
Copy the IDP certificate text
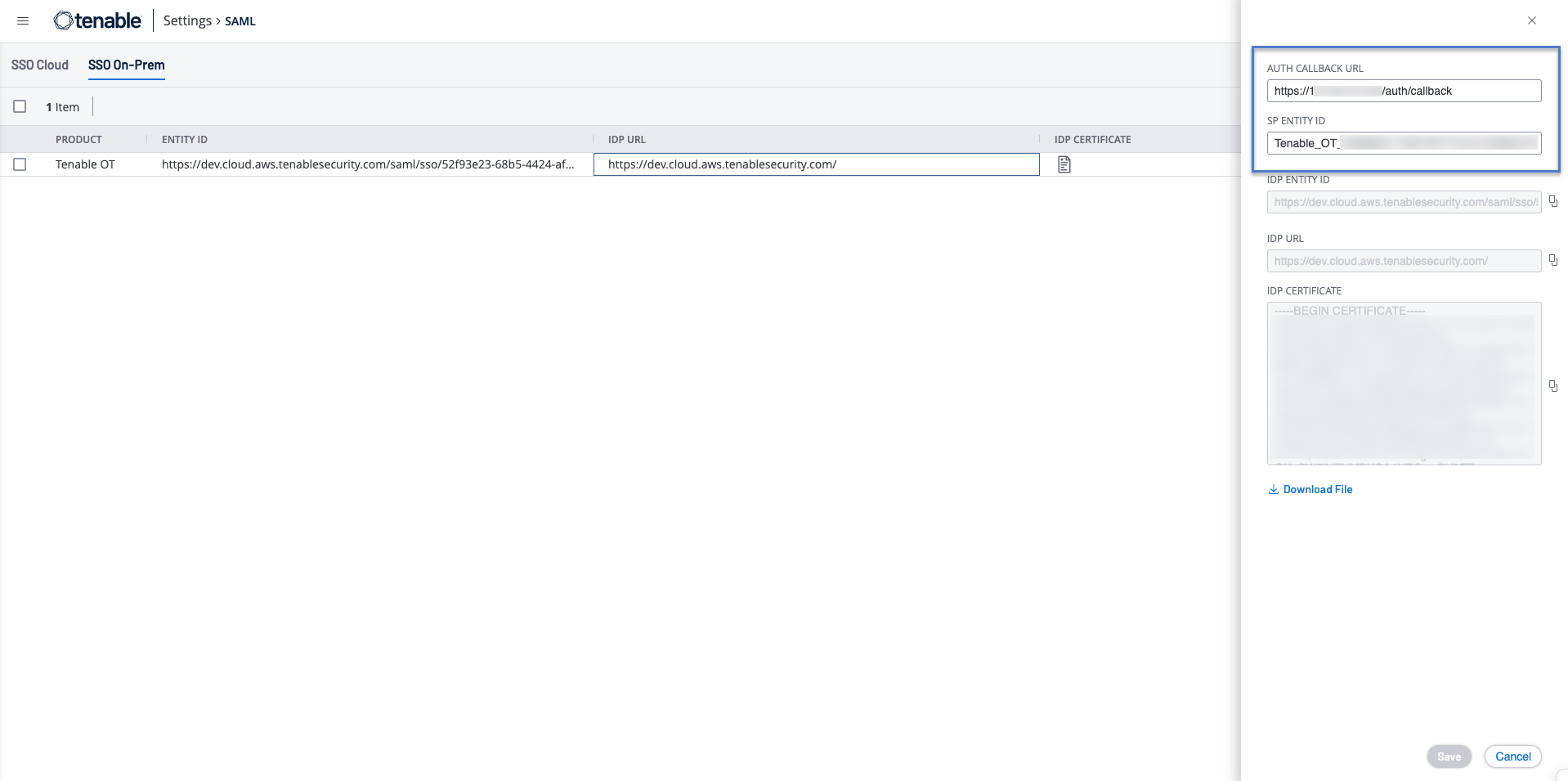pos(1552,386)
